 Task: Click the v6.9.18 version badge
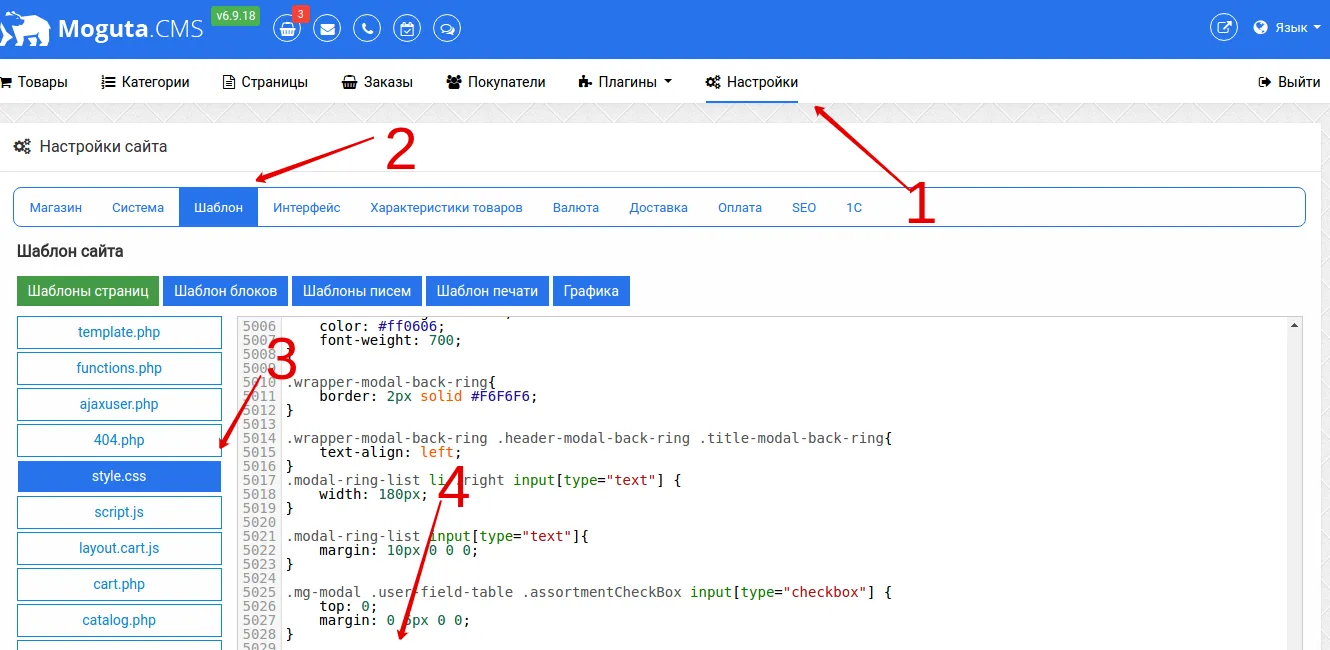235,16
